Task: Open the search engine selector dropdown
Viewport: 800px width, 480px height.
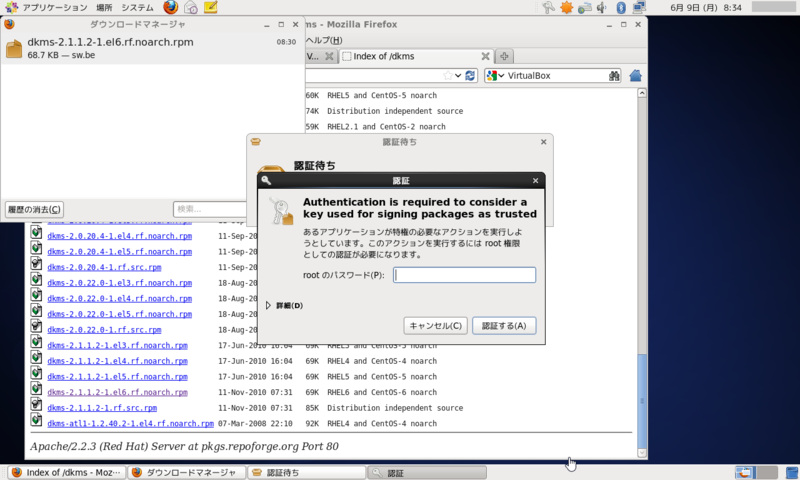Action: click(501, 75)
